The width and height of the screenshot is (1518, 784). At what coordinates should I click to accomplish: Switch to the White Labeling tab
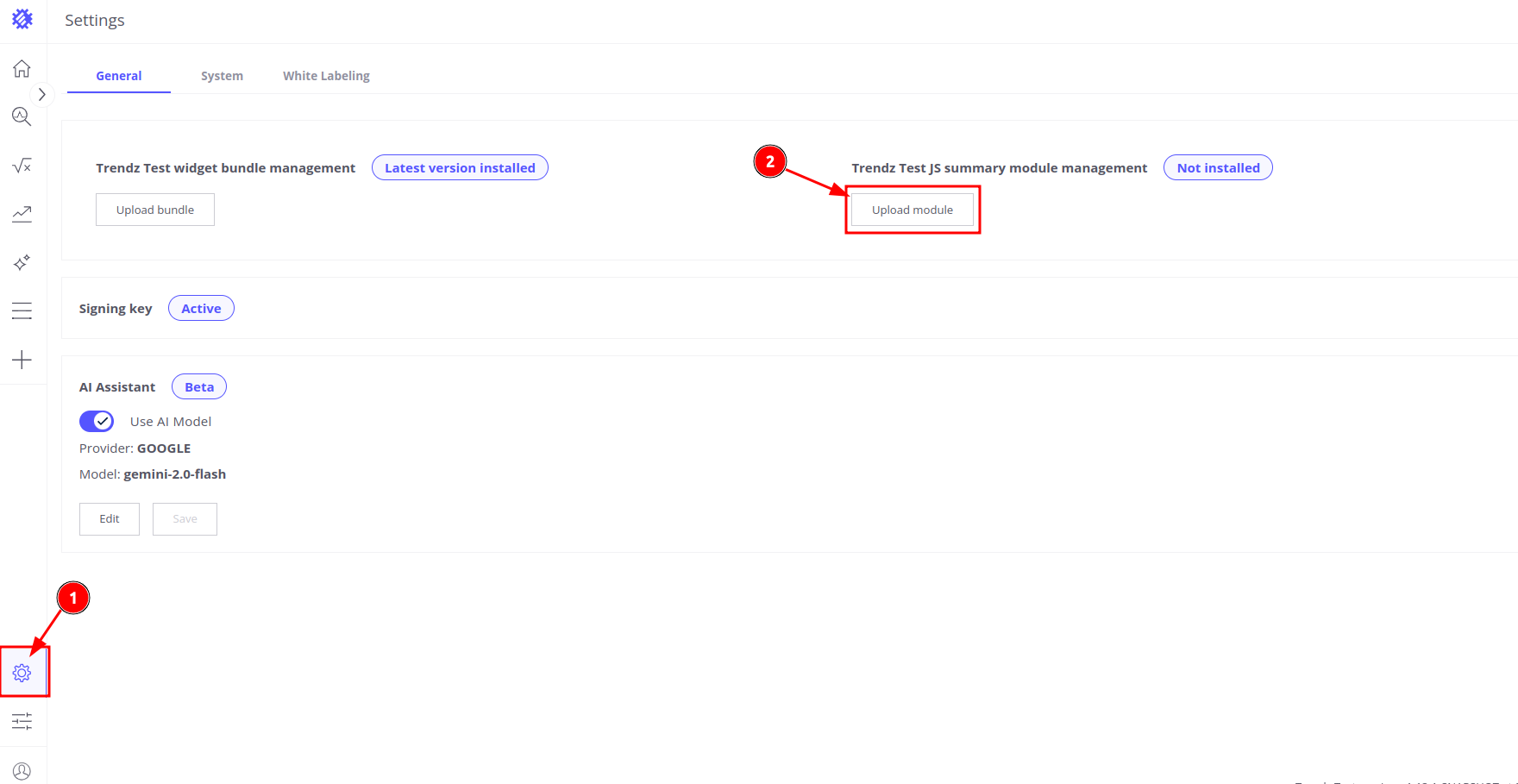click(x=326, y=76)
